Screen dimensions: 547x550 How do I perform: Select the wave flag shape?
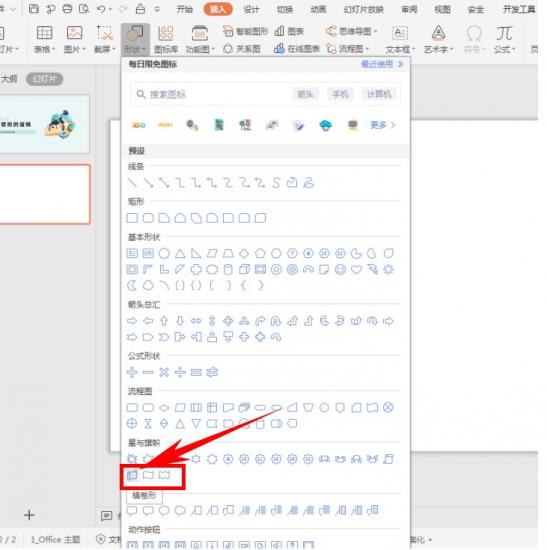(x=148, y=475)
